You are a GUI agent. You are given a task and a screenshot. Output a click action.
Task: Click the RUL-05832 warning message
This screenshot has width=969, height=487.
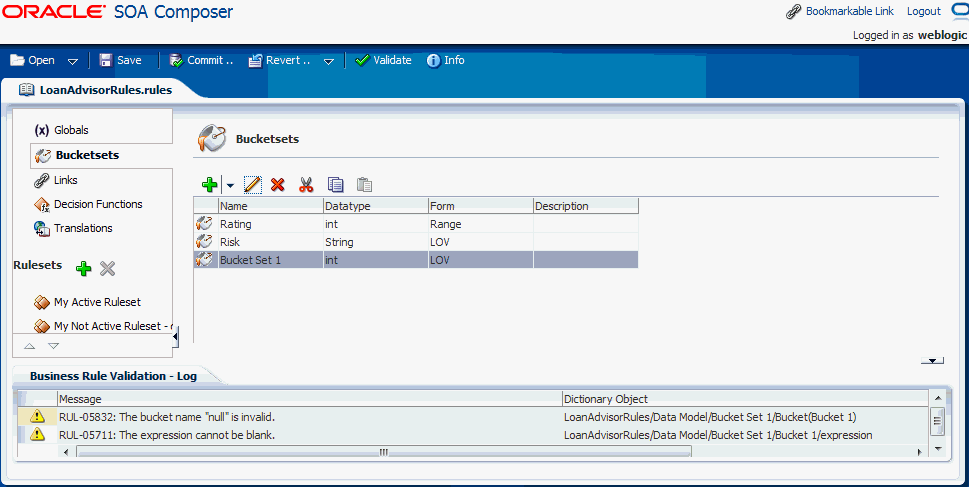(x=167, y=417)
